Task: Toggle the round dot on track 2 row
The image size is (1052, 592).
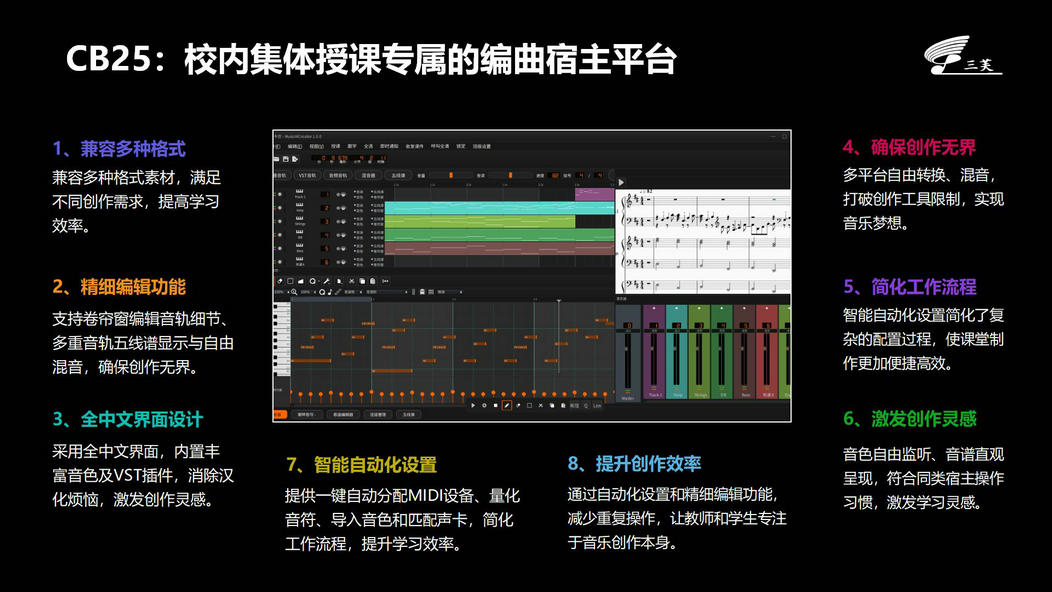Action: (280, 207)
